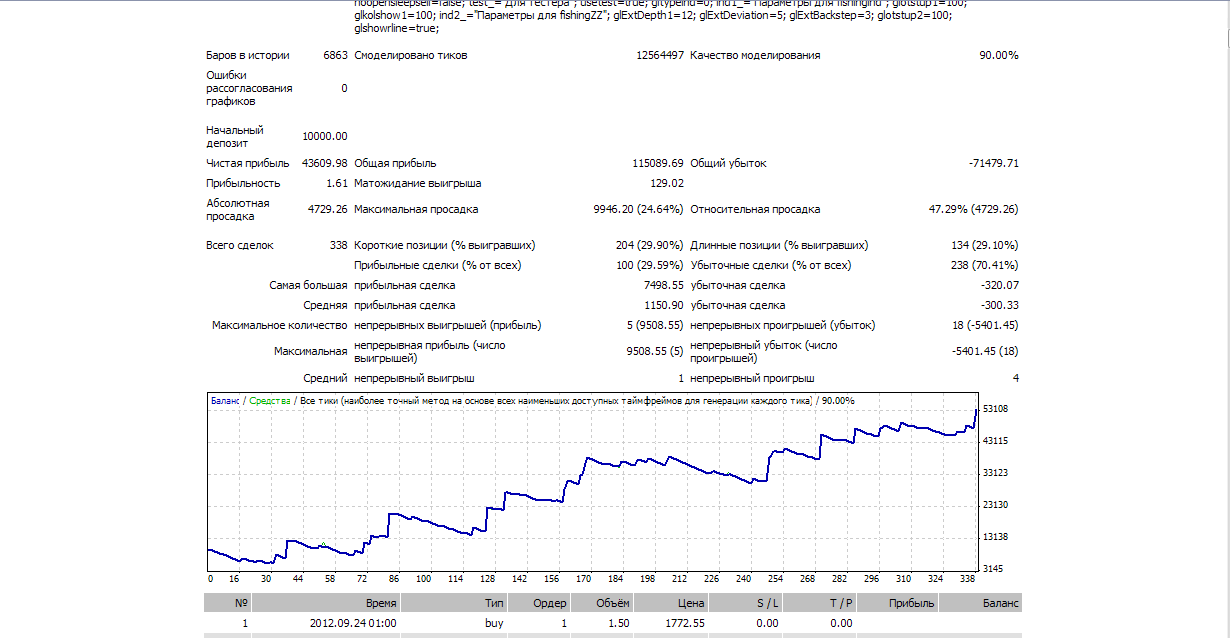Select gross loss value -71479.71
The width and height of the screenshot is (1230, 638).
point(994,163)
